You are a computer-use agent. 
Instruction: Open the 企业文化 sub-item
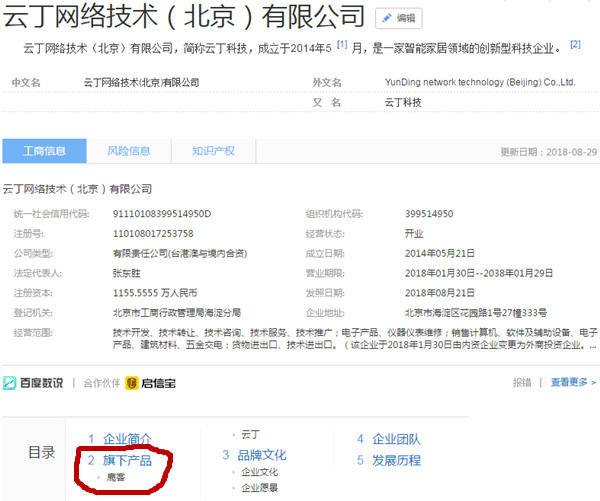260,472
